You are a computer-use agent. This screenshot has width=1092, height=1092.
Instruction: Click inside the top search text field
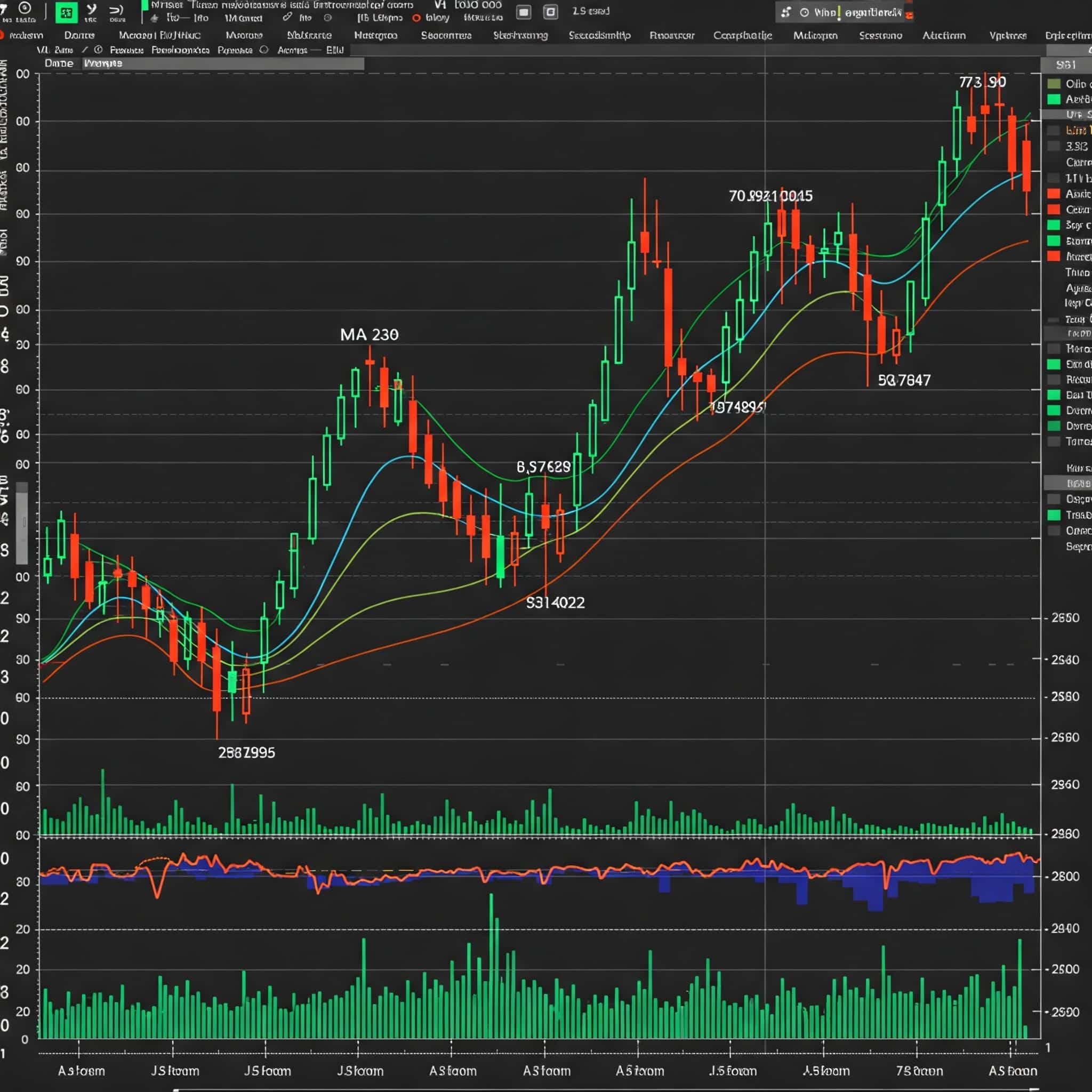pyautogui.click(x=845, y=12)
